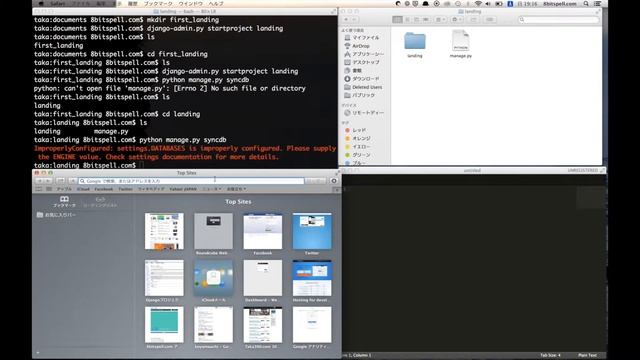The width and height of the screenshot is (640, 360).
Task: Open 書類 in the Finder sidebar
Action: pos(353,70)
